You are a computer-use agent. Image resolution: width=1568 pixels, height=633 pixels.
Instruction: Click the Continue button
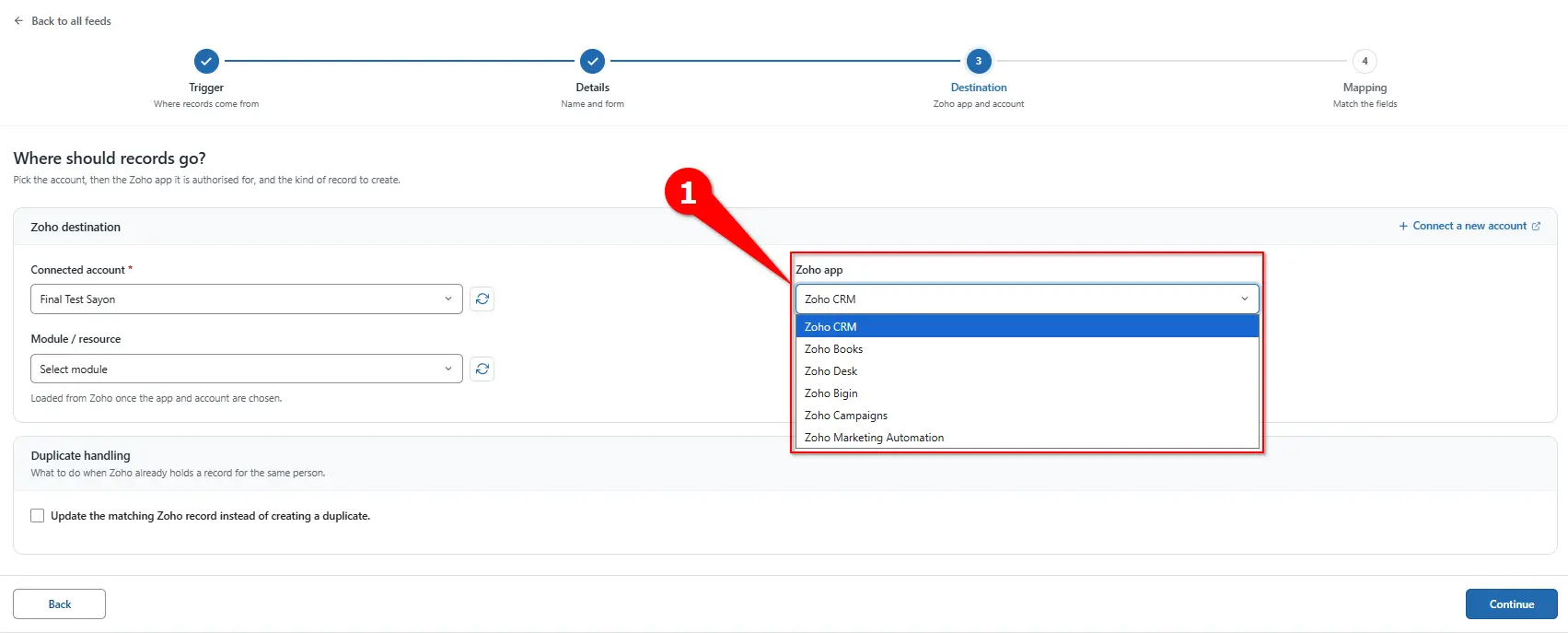[x=1511, y=604]
